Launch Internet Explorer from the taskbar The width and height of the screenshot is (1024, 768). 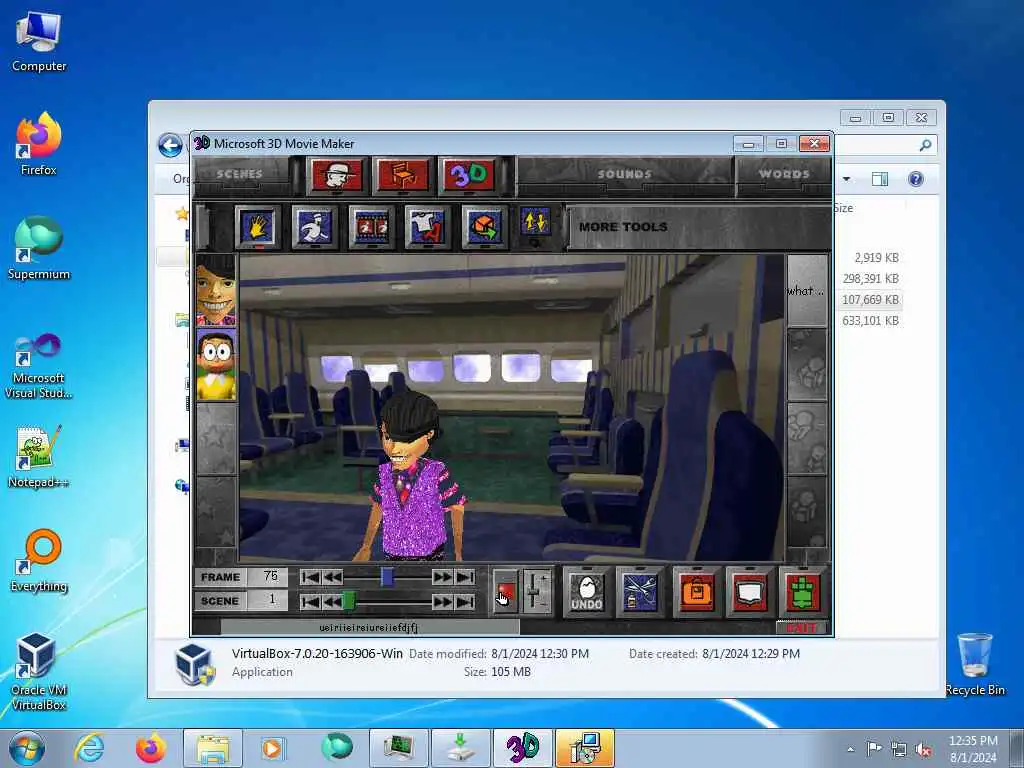tap(89, 748)
